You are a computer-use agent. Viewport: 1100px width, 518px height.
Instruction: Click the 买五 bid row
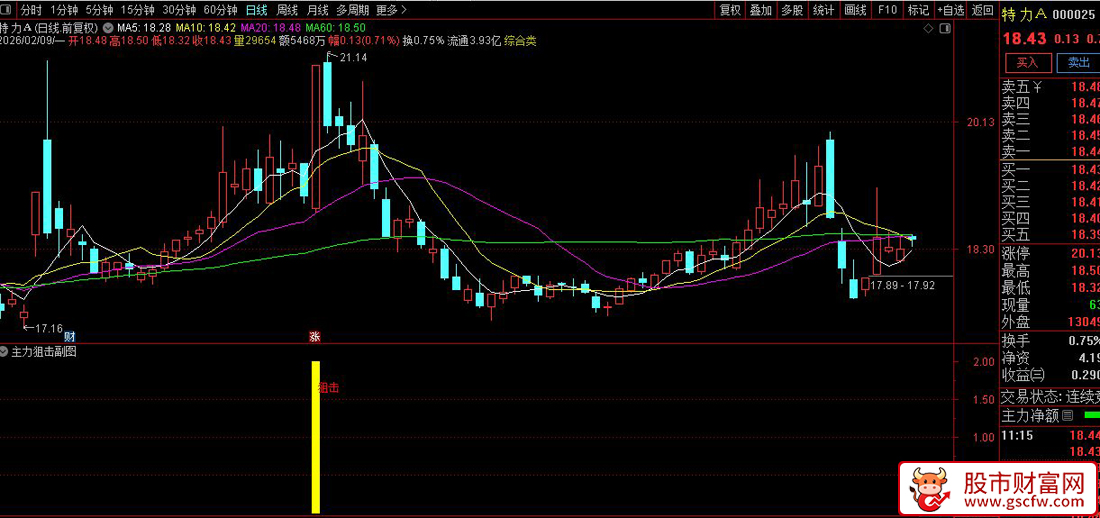pyautogui.click(x=1050, y=234)
